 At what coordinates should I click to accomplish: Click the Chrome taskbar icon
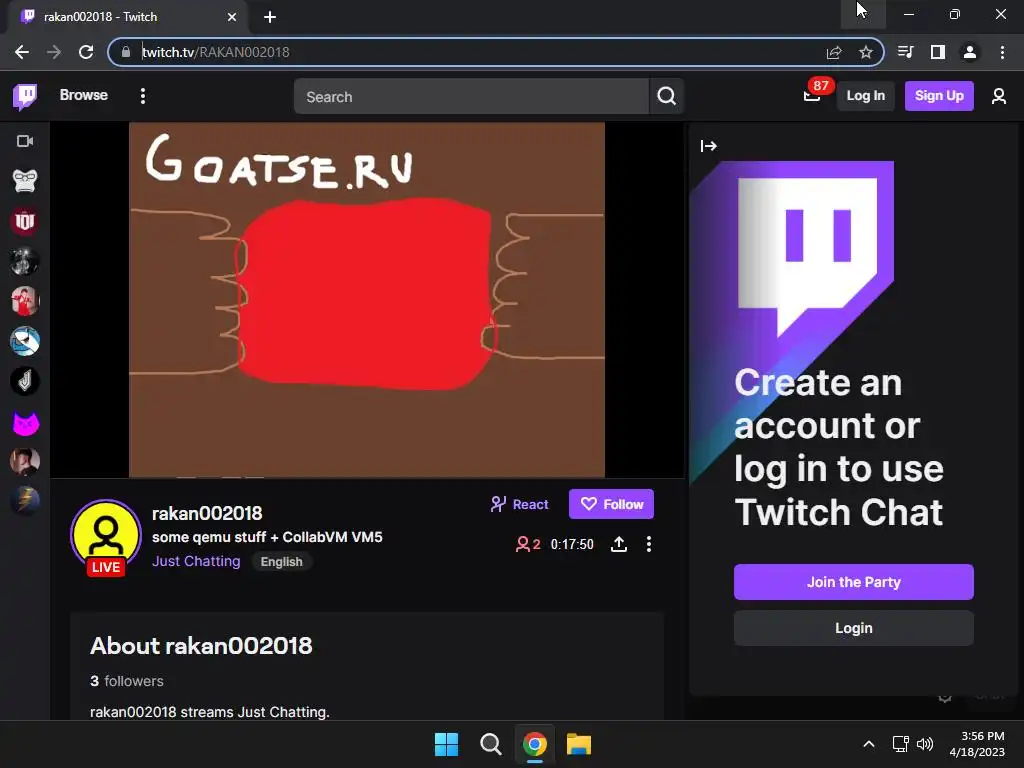(535, 744)
